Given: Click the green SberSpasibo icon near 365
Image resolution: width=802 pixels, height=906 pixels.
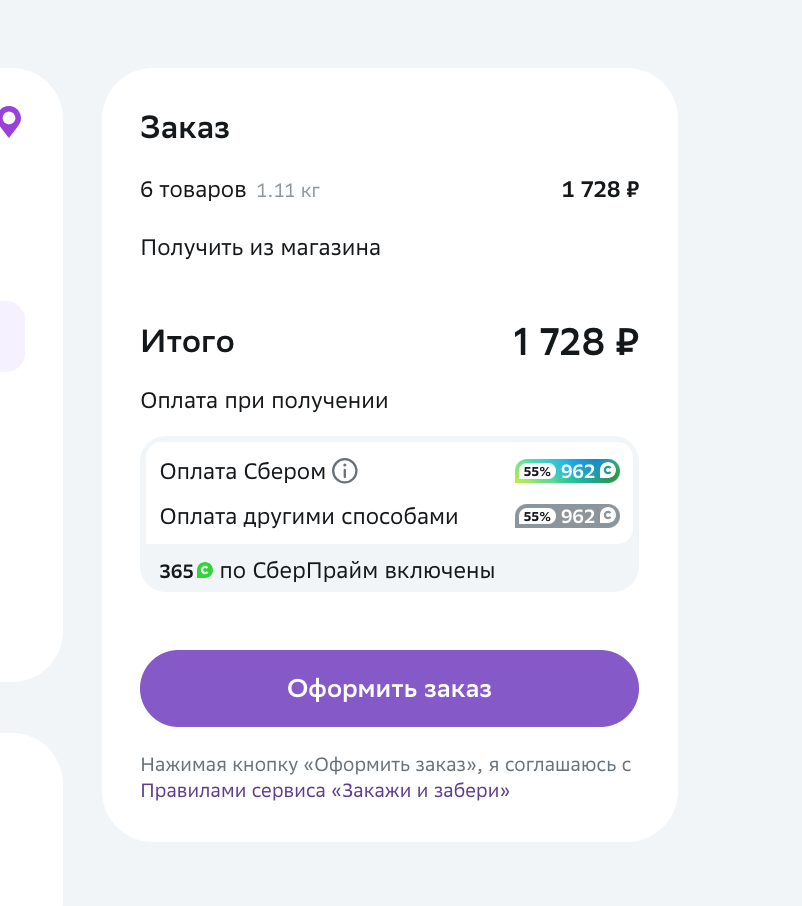Looking at the screenshot, I should pos(205,570).
